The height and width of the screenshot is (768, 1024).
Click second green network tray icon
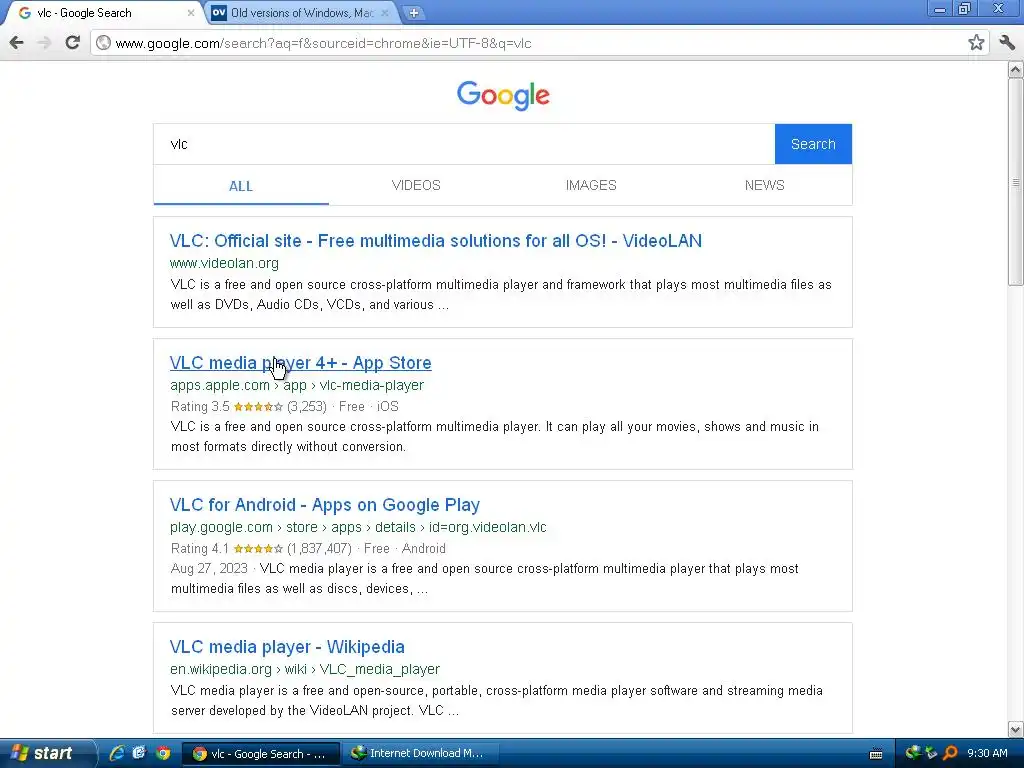pos(931,753)
